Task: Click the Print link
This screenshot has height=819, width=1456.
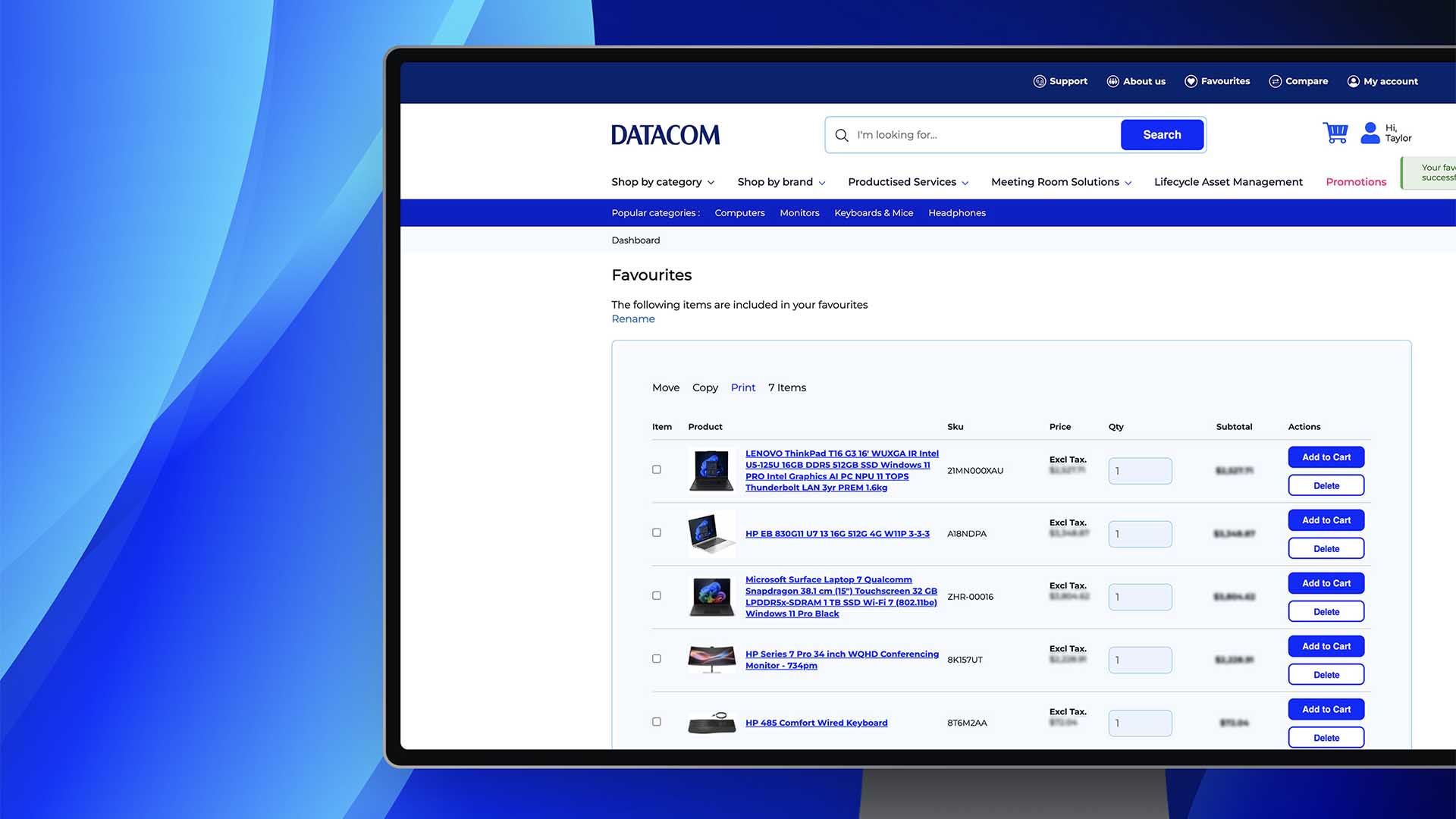Action: [x=743, y=388]
